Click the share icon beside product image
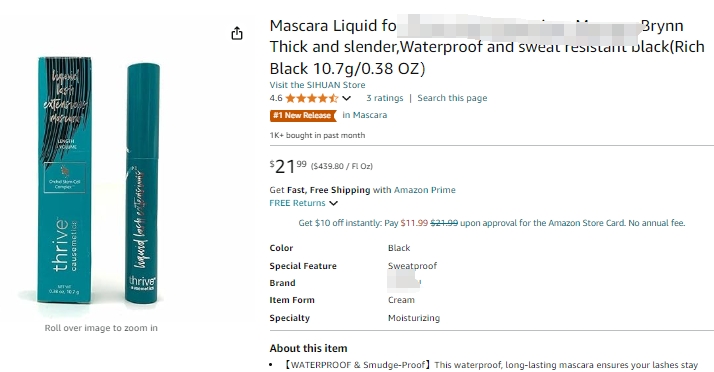The width and height of the screenshot is (714, 372). 237,33
